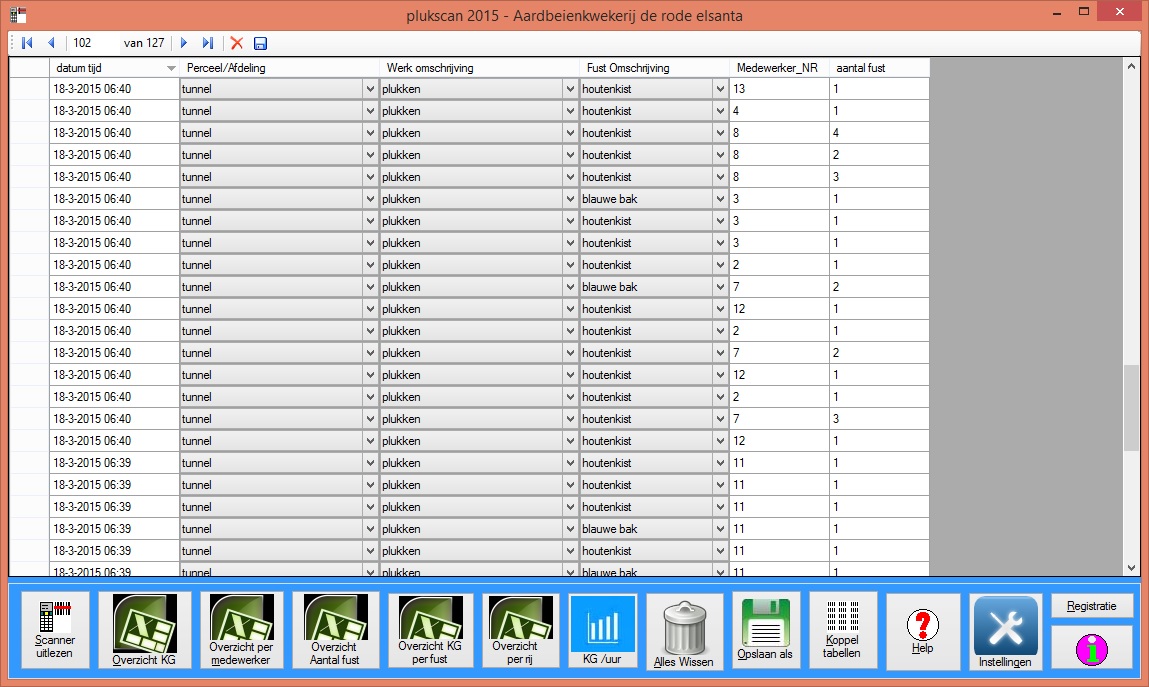Image resolution: width=1149 pixels, height=687 pixels.
Task: Open Overzicht KG report
Action: 144,630
